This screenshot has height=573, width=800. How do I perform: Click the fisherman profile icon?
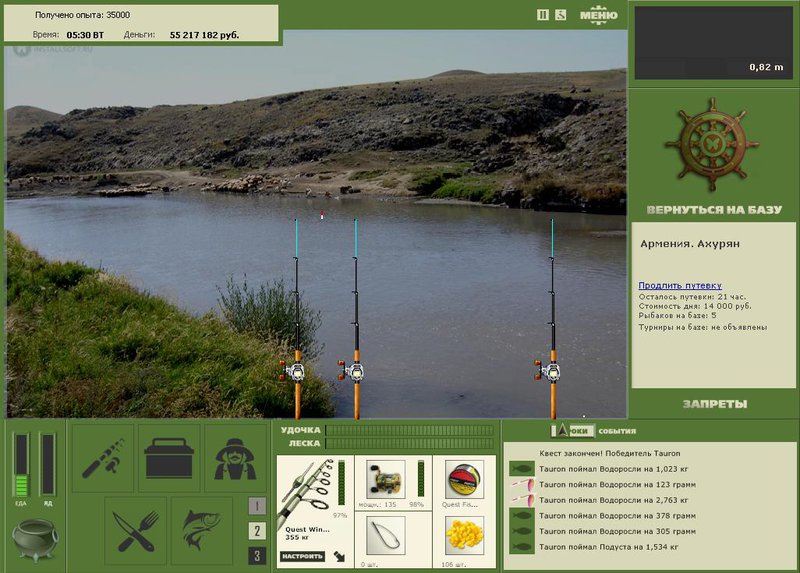pyautogui.click(x=235, y=458)
